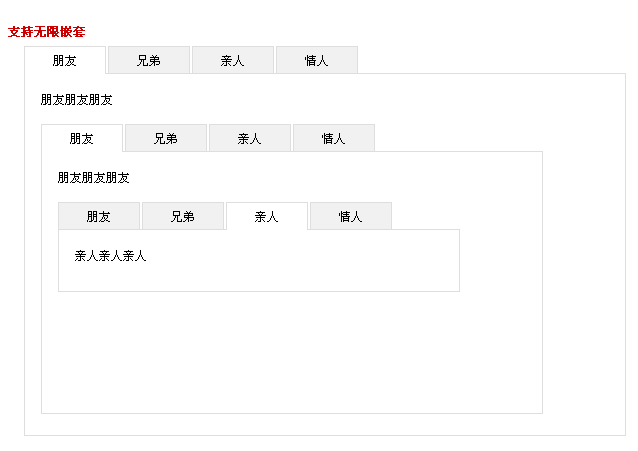Click blank area of second-level panel below innermost panel
The width and height of the screenshot is (638, 451).
290,350
